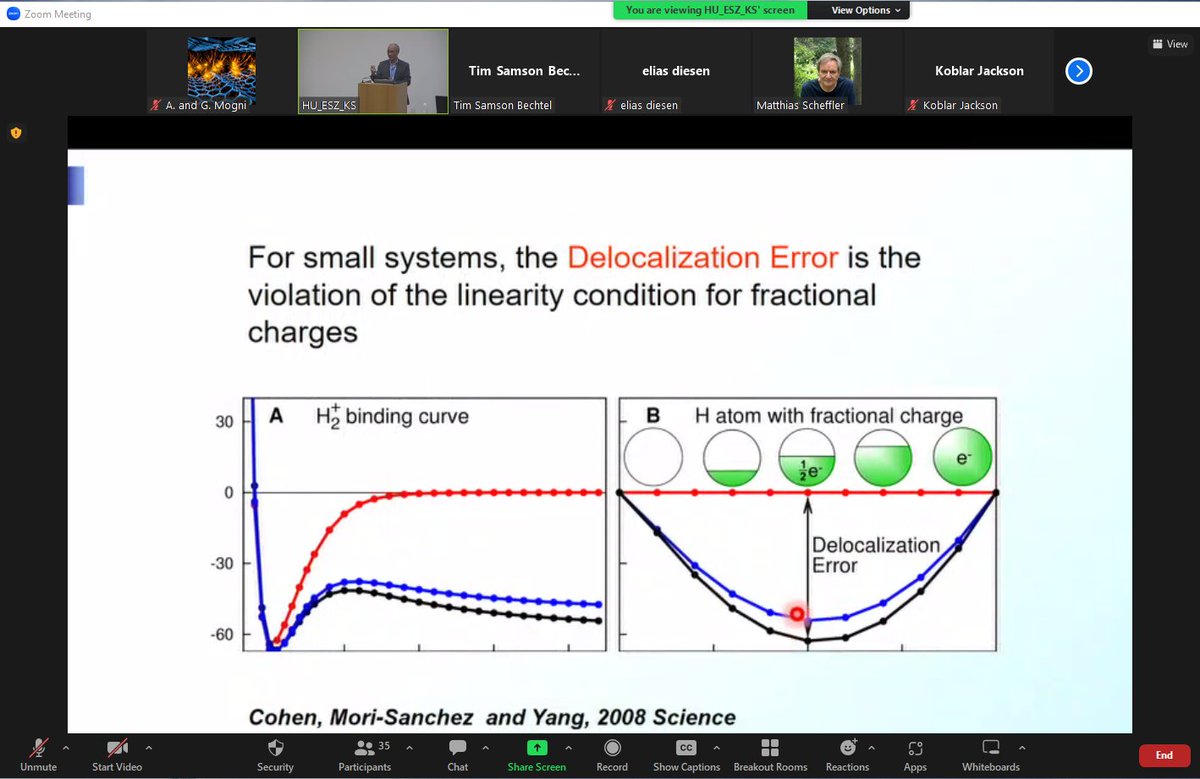
Task: Click the red End meeting button
Action: coord(1164,756)
